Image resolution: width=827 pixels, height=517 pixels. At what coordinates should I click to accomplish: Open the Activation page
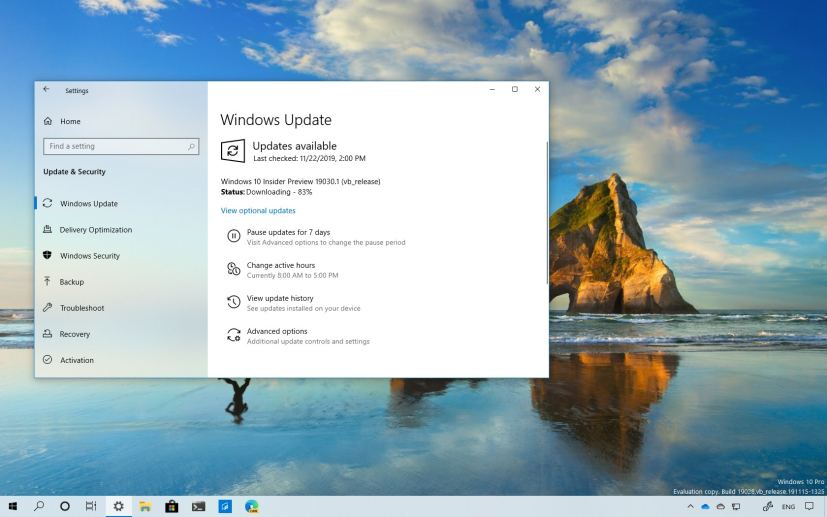tap(68, 360)
